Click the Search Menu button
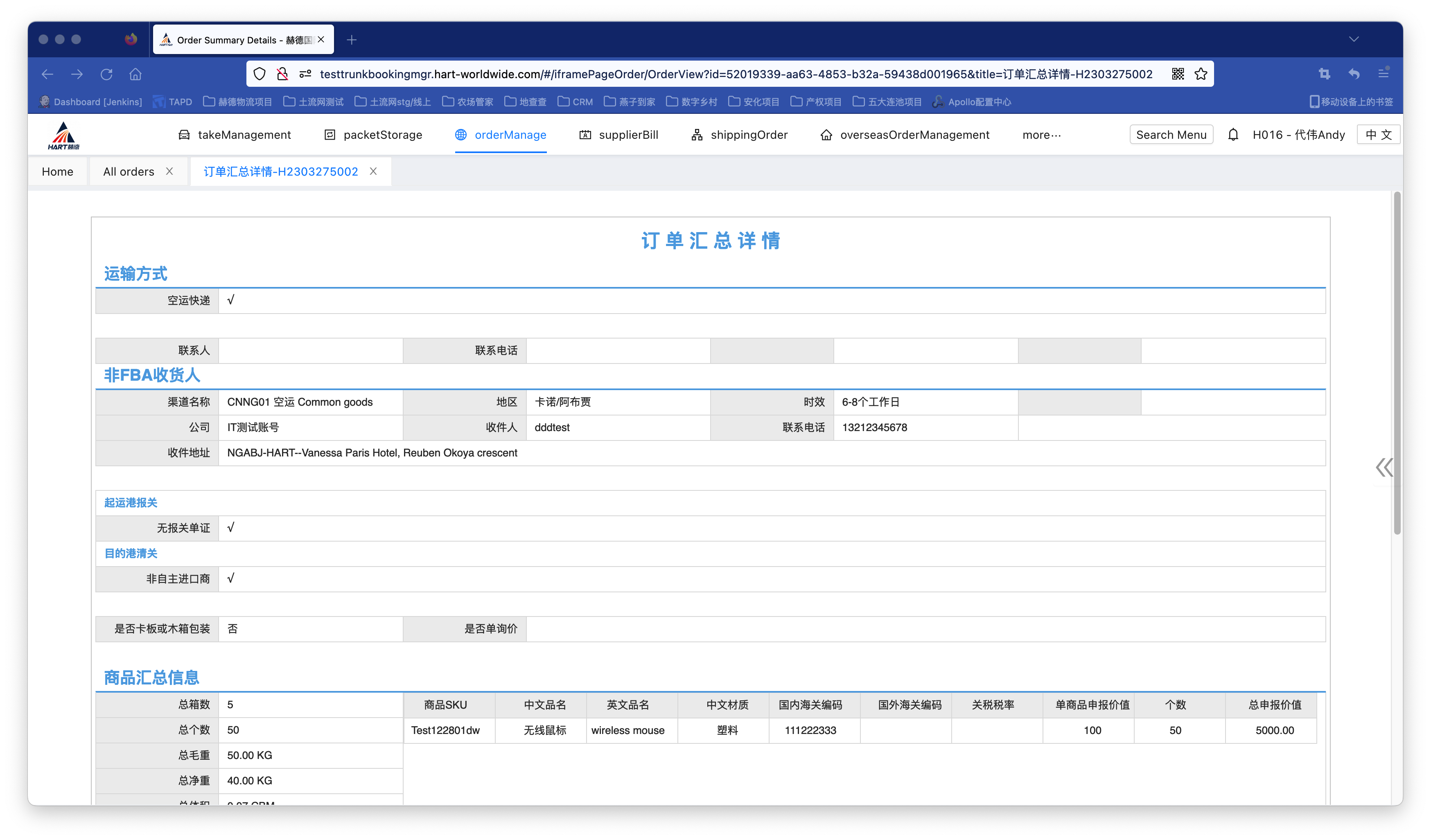 (1171, 135)
